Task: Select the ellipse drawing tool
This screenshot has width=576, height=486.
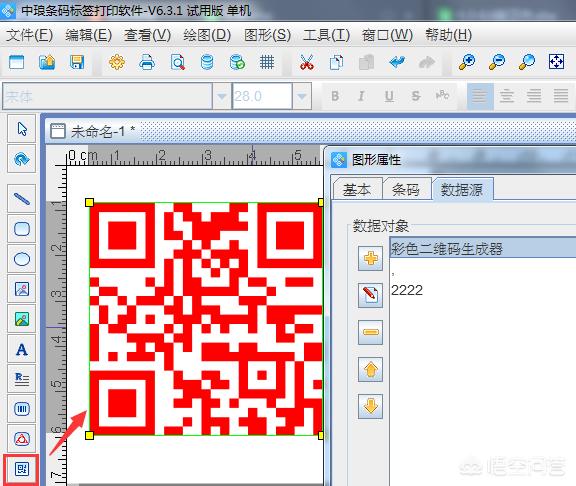Action: 22,259
